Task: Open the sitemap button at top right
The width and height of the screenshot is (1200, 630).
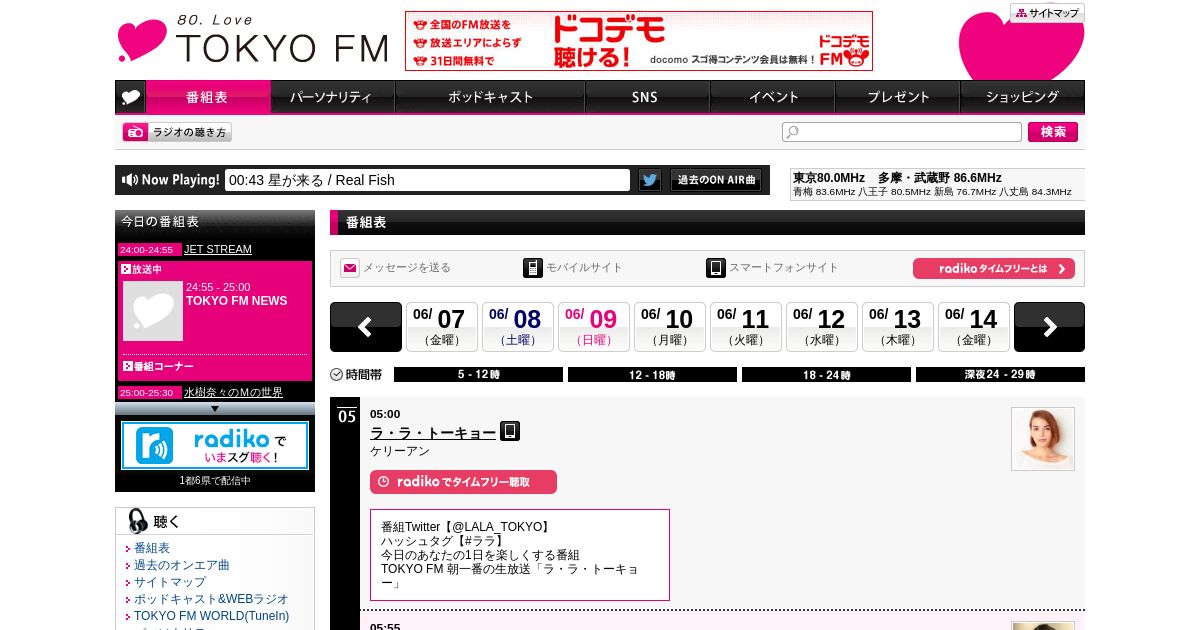Action: click(x=1047, y=13)
